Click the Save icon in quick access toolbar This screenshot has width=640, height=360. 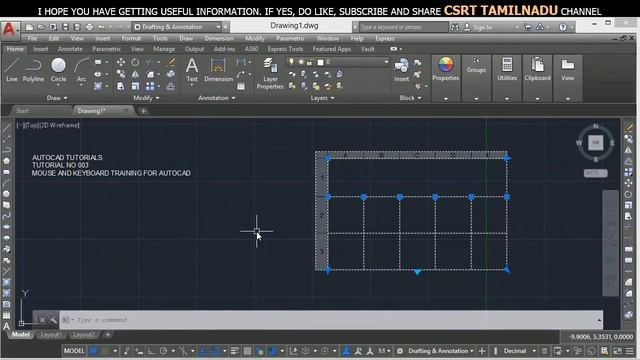click(x=65, y=27)
